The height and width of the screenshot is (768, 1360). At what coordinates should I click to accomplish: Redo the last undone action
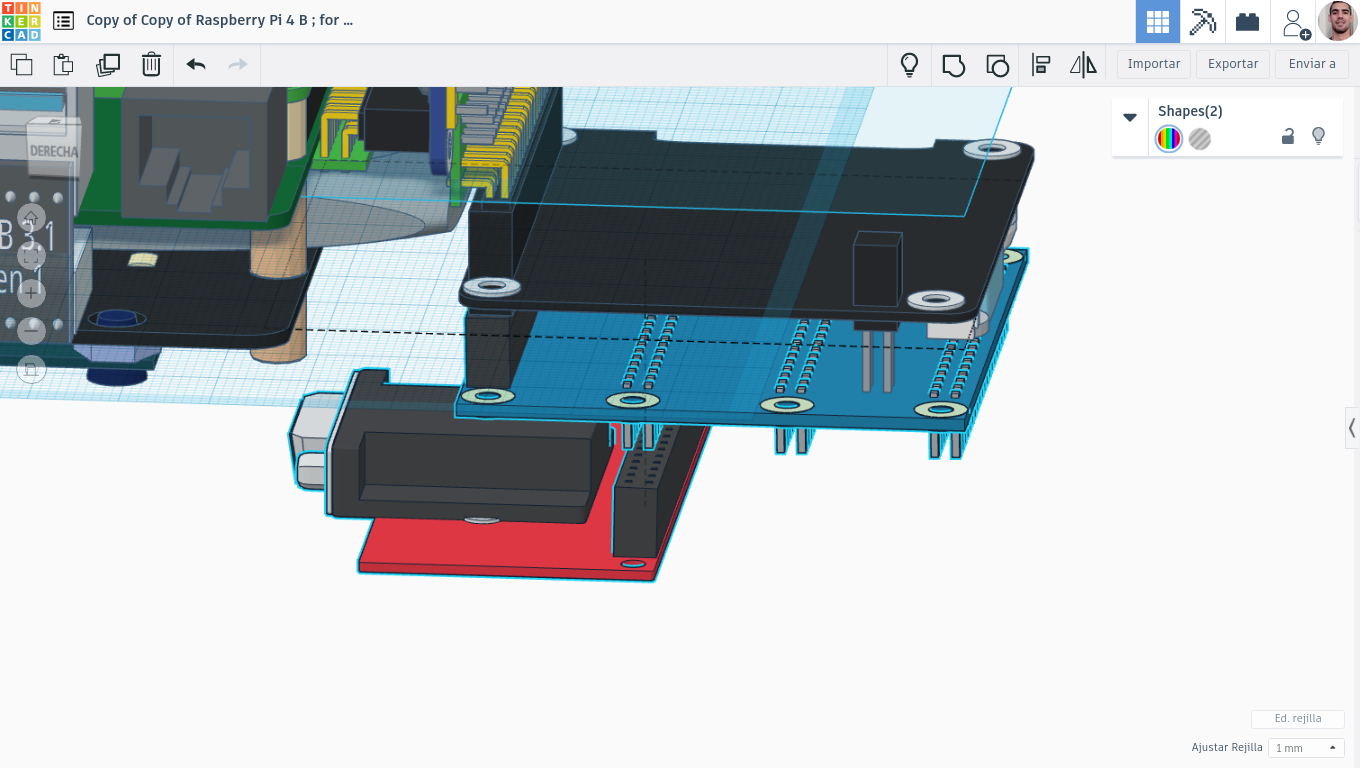[x=238, y=65]
